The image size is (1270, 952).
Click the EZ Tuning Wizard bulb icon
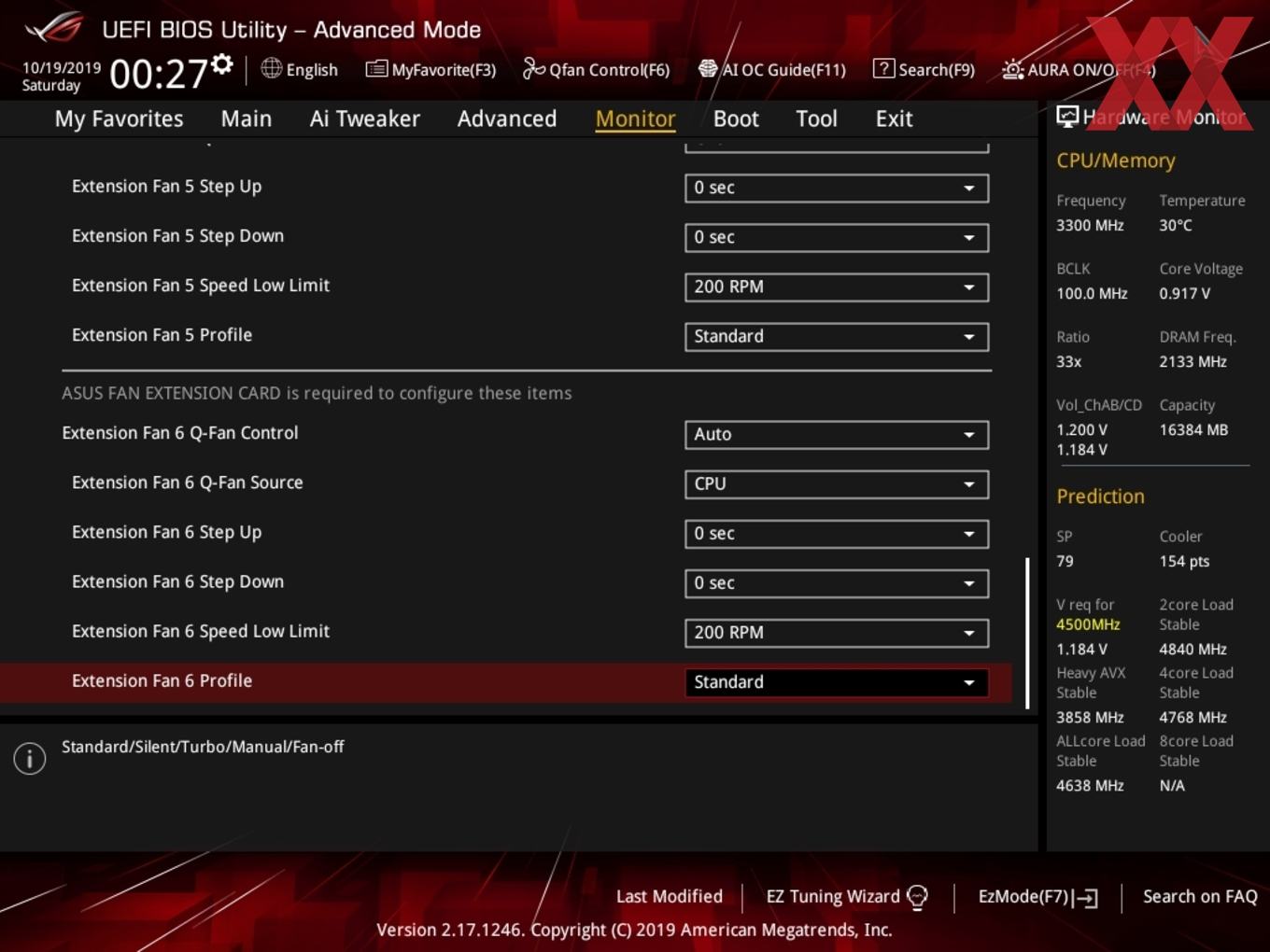[x=918, y=897]
